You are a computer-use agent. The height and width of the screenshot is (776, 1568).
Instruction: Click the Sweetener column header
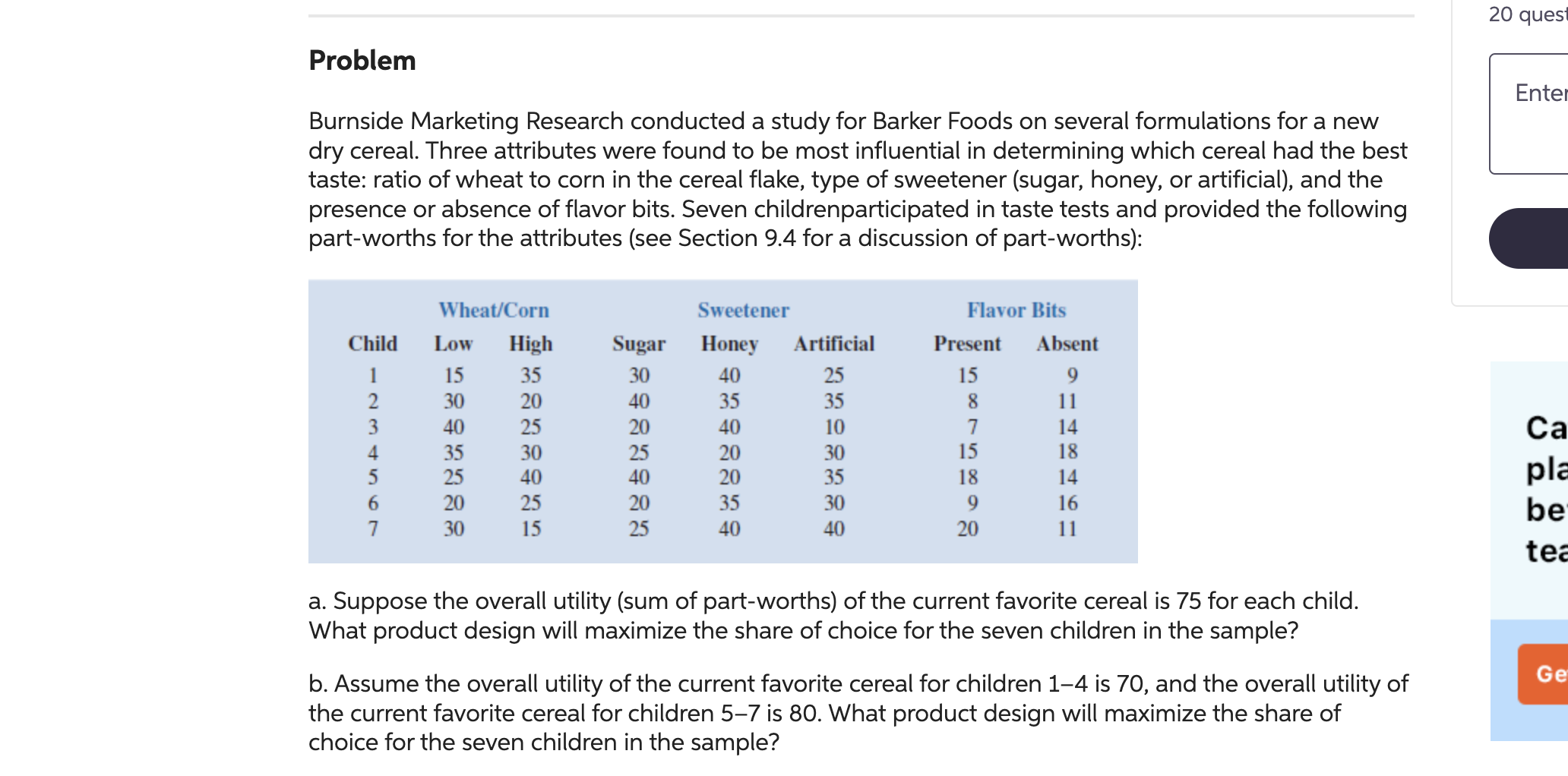click(x=742, y=309)
